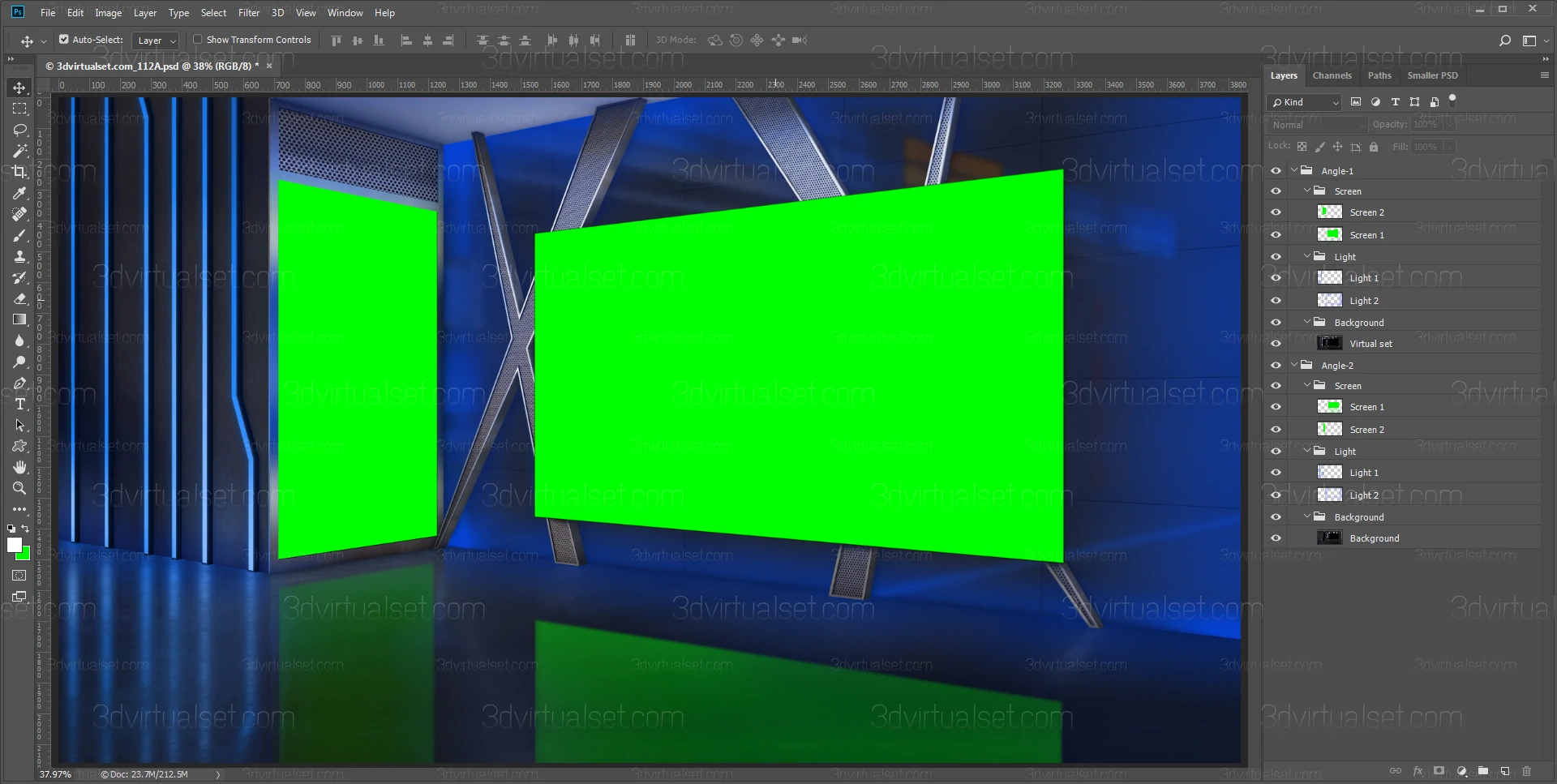Select the Path Selection tool
Image resolution: width=1557 pixels, height=784 pixels.
pos(19,425)
